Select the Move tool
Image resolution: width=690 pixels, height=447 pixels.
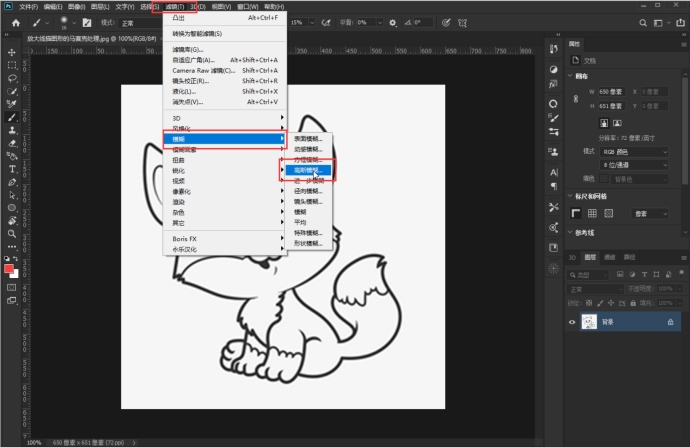point(12,52)
